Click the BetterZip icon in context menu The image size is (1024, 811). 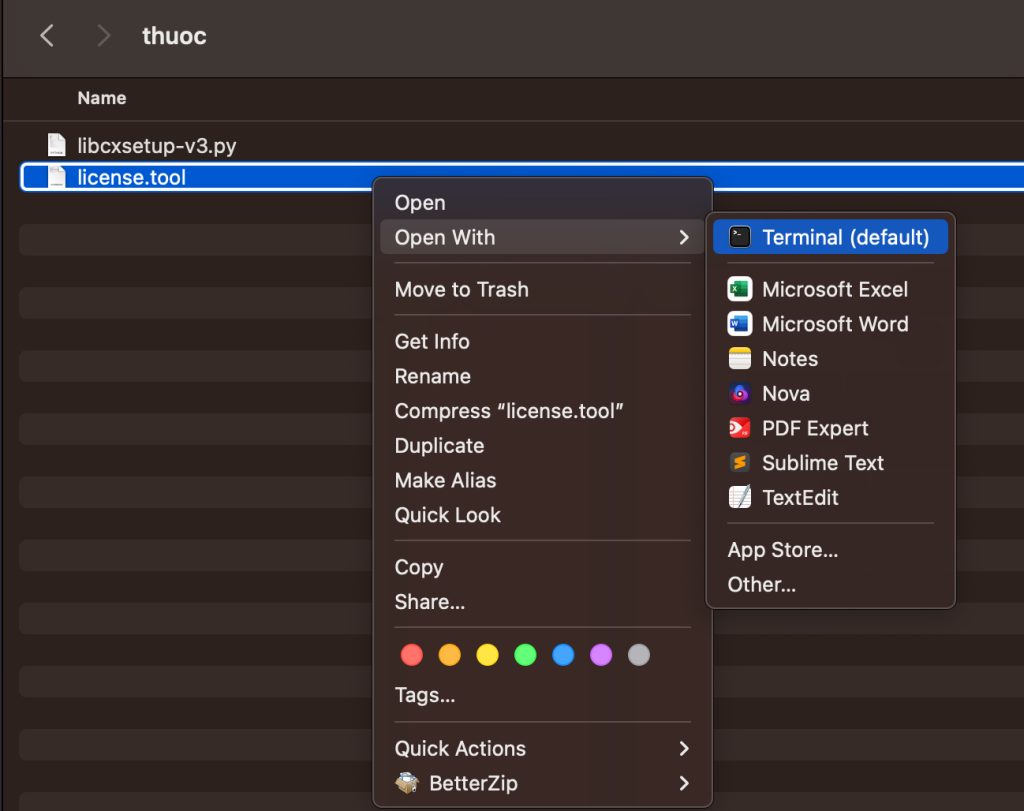407,783
